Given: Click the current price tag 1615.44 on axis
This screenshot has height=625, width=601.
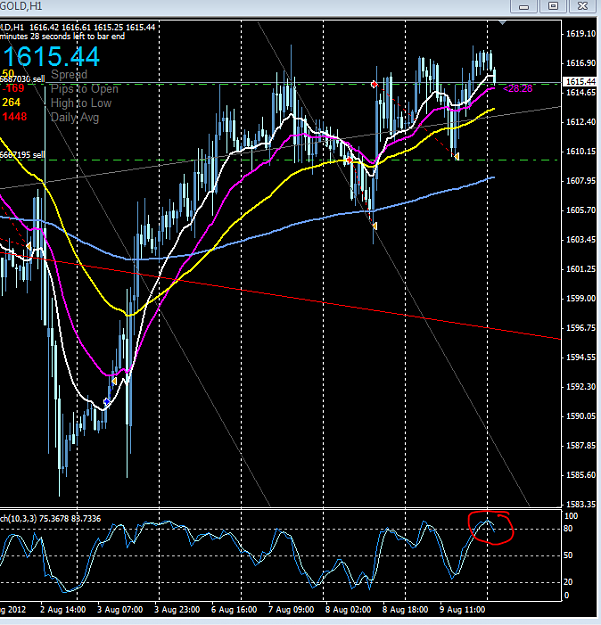Looking at the screenshot, I should point(581,82).
